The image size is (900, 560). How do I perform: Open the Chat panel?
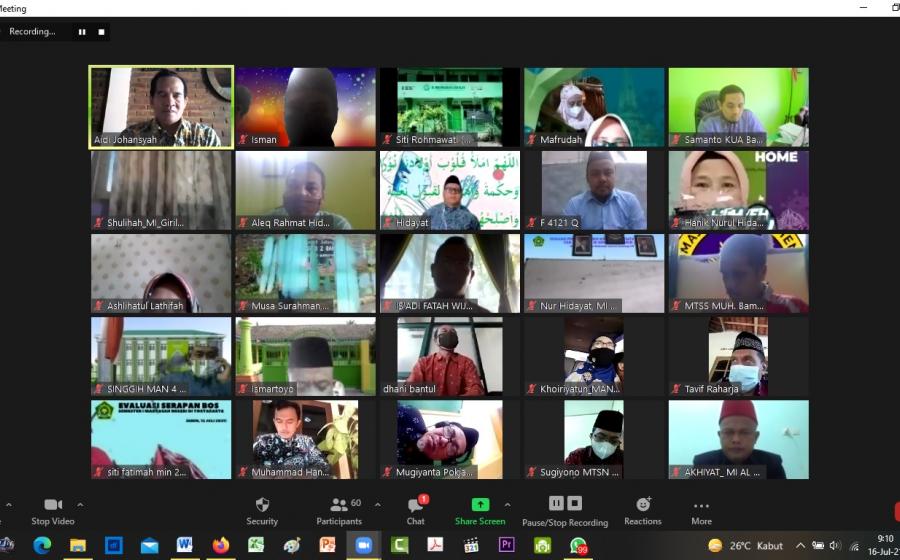point(415,506)
